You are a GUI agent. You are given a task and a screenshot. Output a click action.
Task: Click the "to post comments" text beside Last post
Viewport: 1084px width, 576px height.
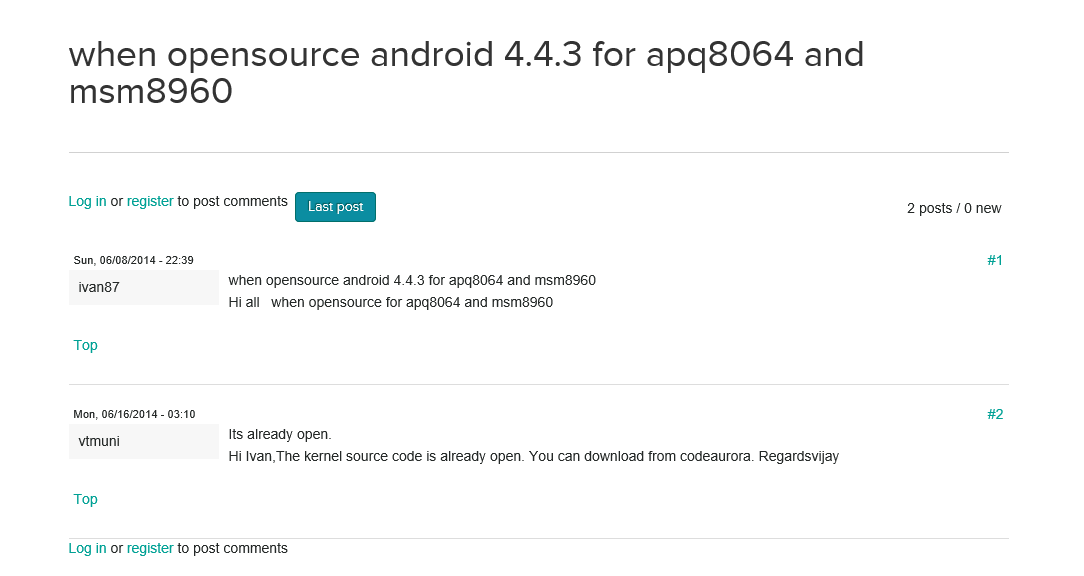tap(232, 201)
